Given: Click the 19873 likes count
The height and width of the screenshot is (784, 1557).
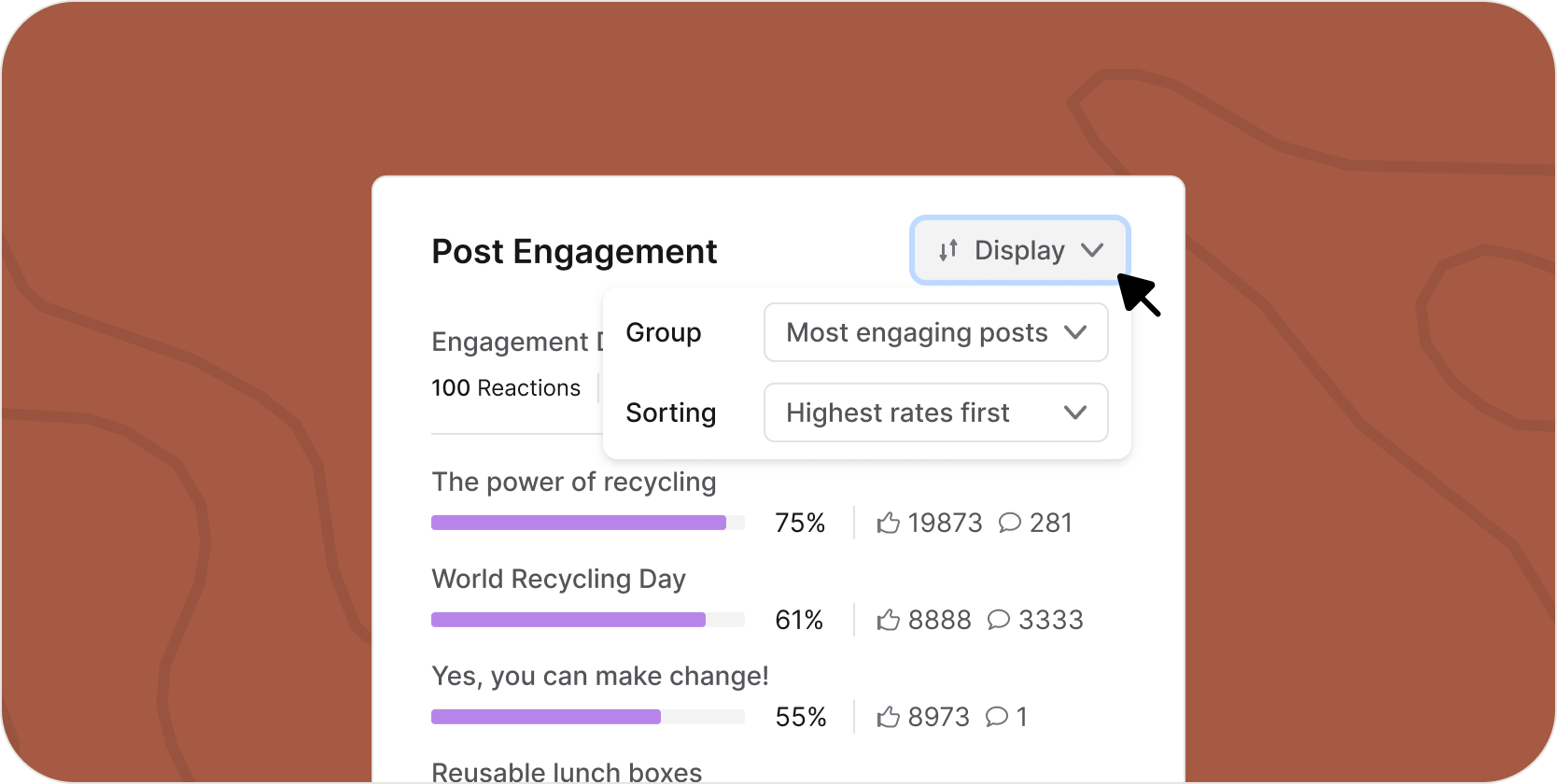Looking at the screenshot, I should pyautogui.click(x=945, y=524).
